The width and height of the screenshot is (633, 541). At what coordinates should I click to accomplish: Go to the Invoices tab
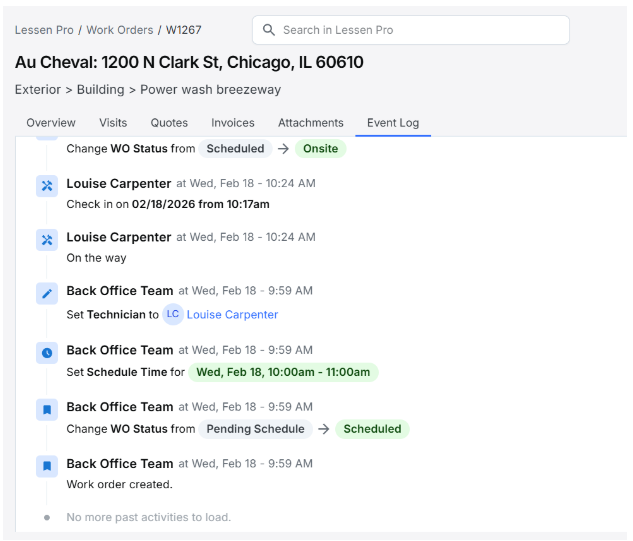[x=233, y=123]
